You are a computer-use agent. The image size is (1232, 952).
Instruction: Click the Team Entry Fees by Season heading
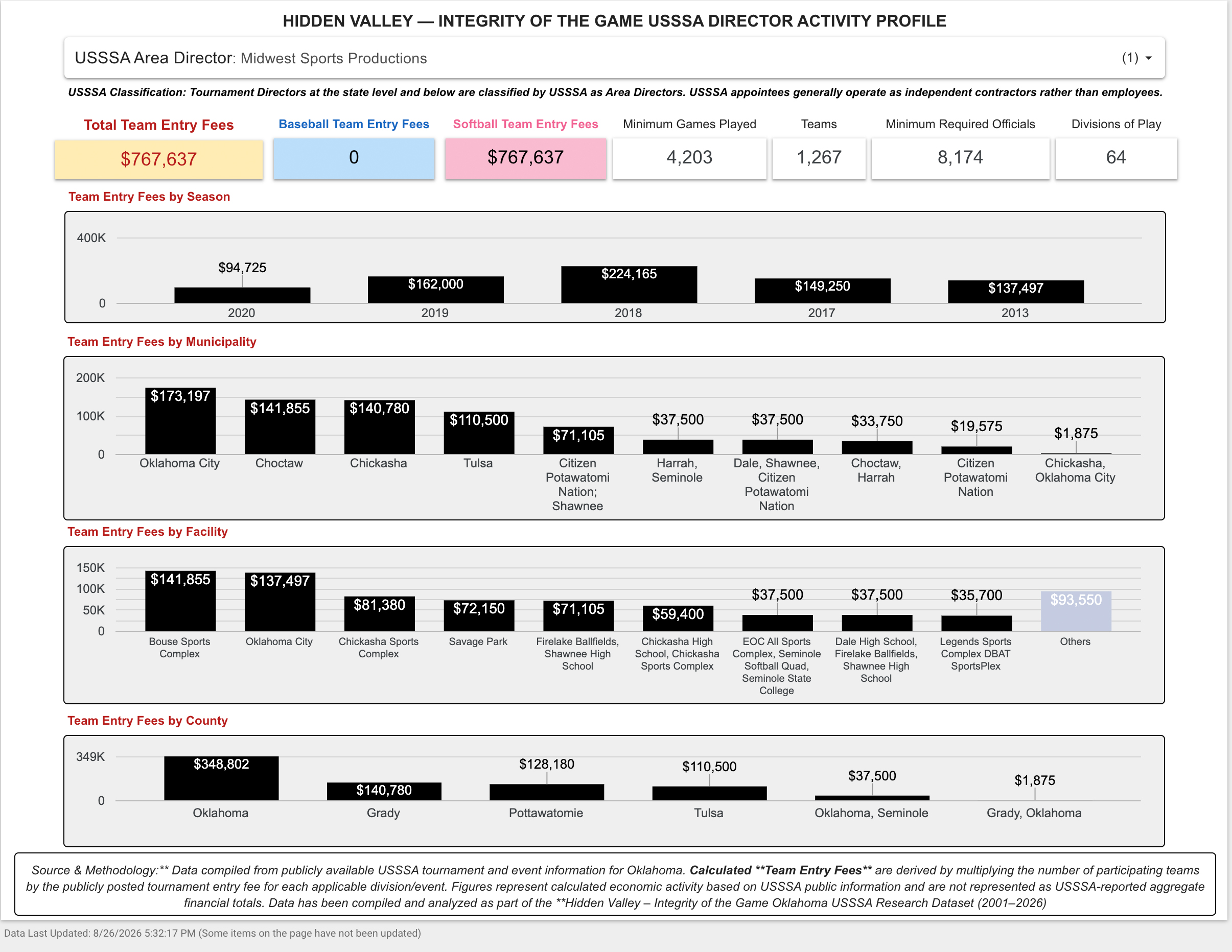[150, 197]
